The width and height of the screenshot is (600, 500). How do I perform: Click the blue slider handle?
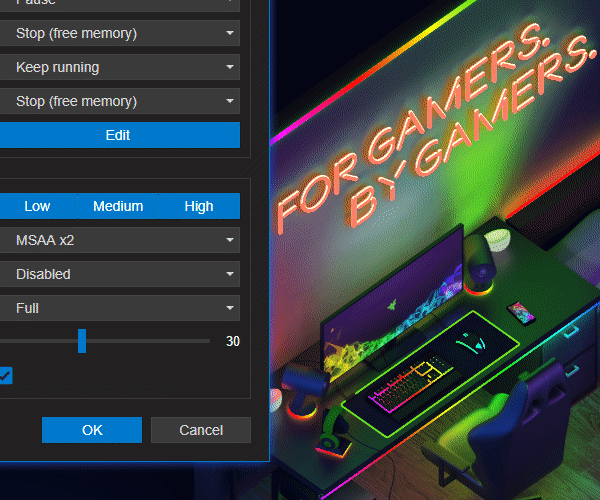(82, 341)
